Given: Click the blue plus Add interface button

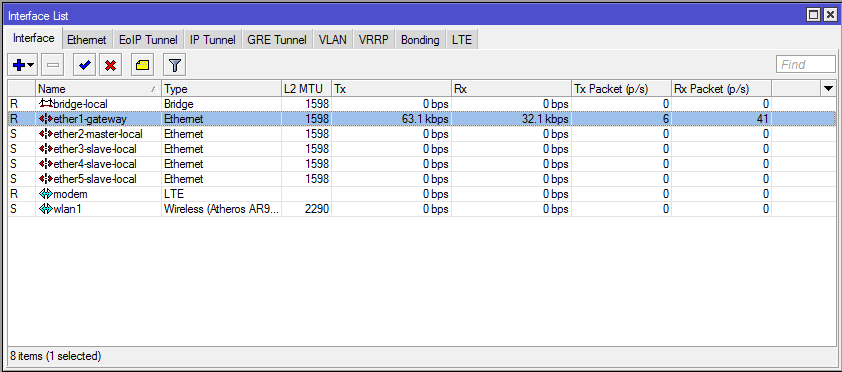Looking at the screenshot, I should pyautogui.click(x=19, y=65).
